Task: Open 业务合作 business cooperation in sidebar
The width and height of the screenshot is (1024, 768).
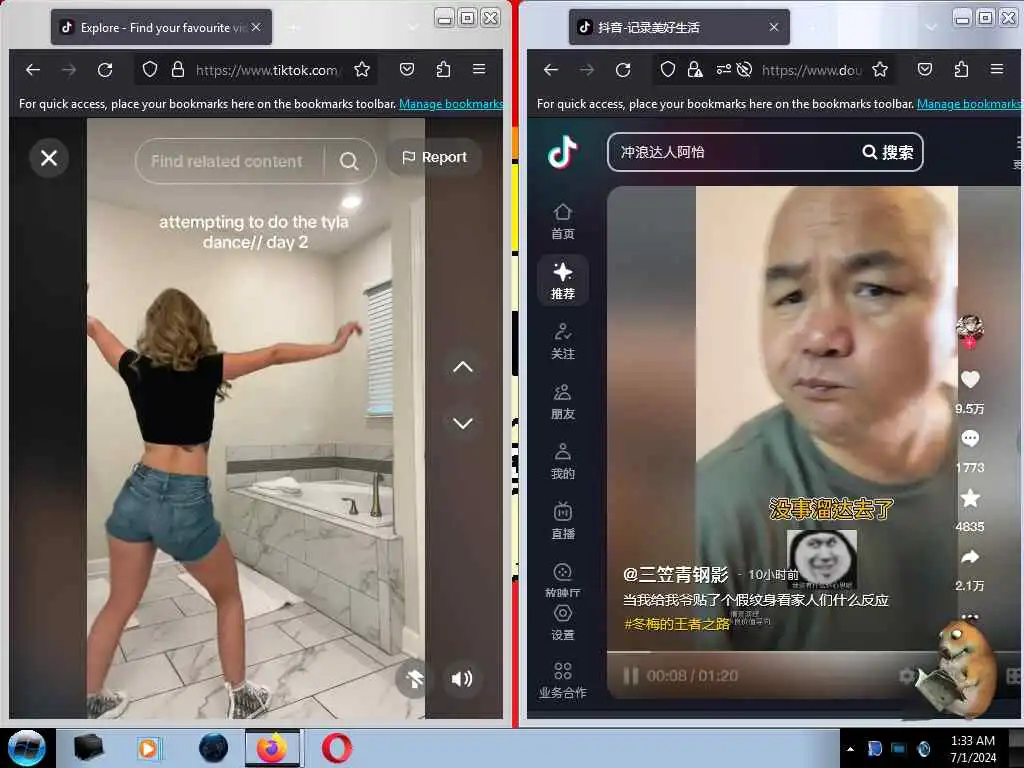Action: click(x=563, y=680)
